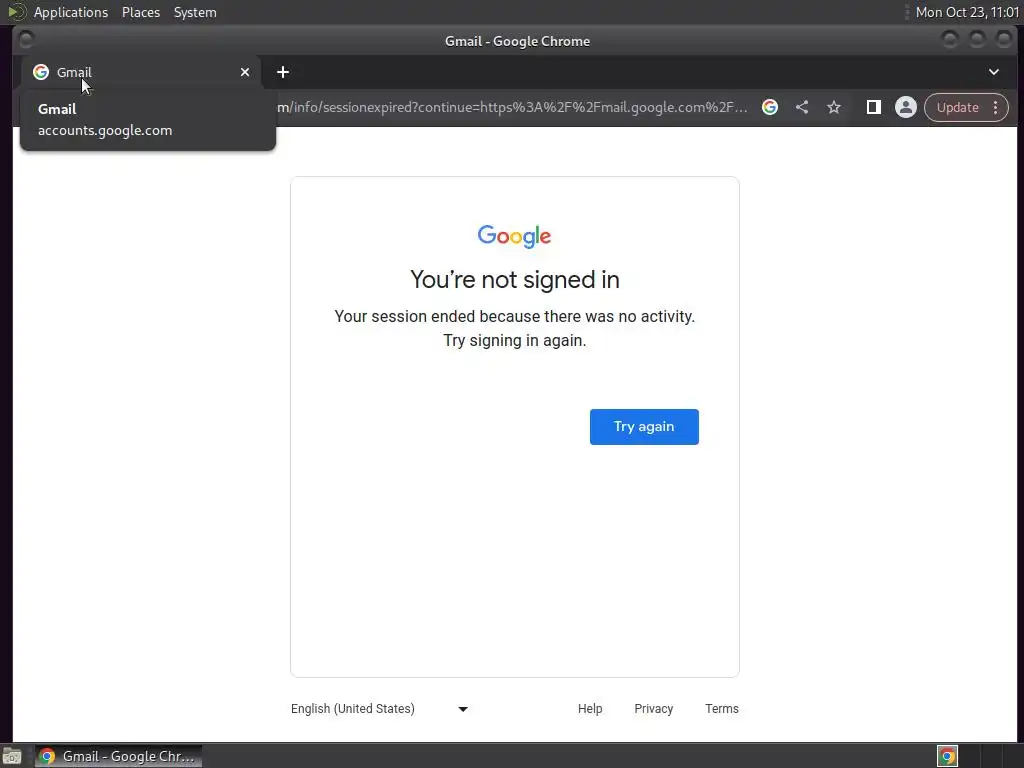Viewport: 1024px width, 768px height.
Task: Click the Gmail tab favicon
Action: (x=41, y=72)
